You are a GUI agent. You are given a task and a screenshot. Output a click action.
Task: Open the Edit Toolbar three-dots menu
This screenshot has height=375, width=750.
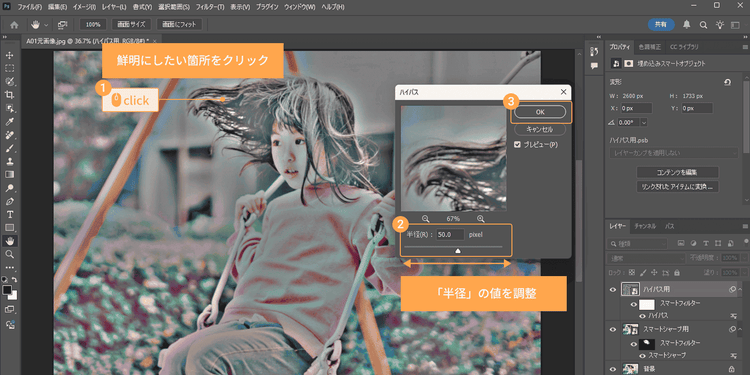tap(10, 268)
